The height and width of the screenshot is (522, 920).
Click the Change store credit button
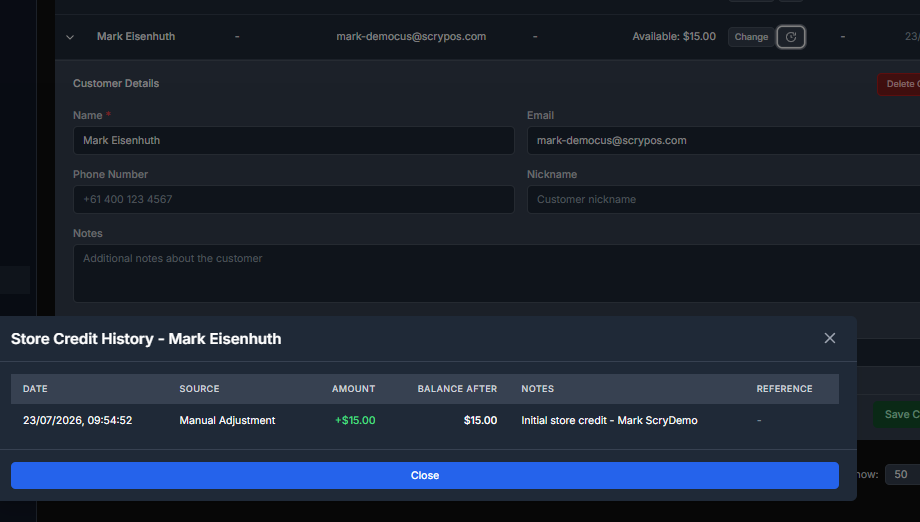click(751, 37)
